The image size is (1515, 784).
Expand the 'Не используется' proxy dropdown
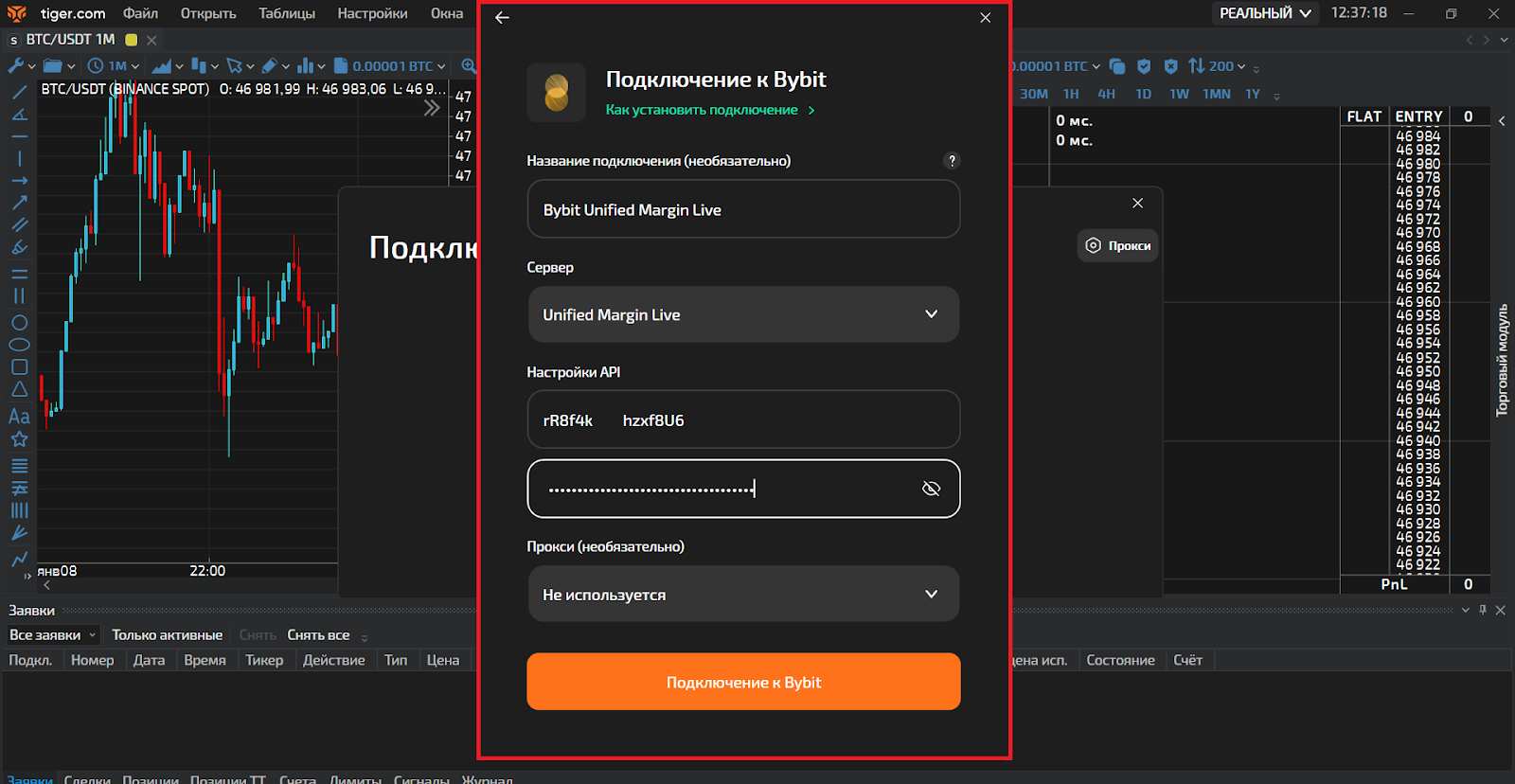(x=743, y=595)
